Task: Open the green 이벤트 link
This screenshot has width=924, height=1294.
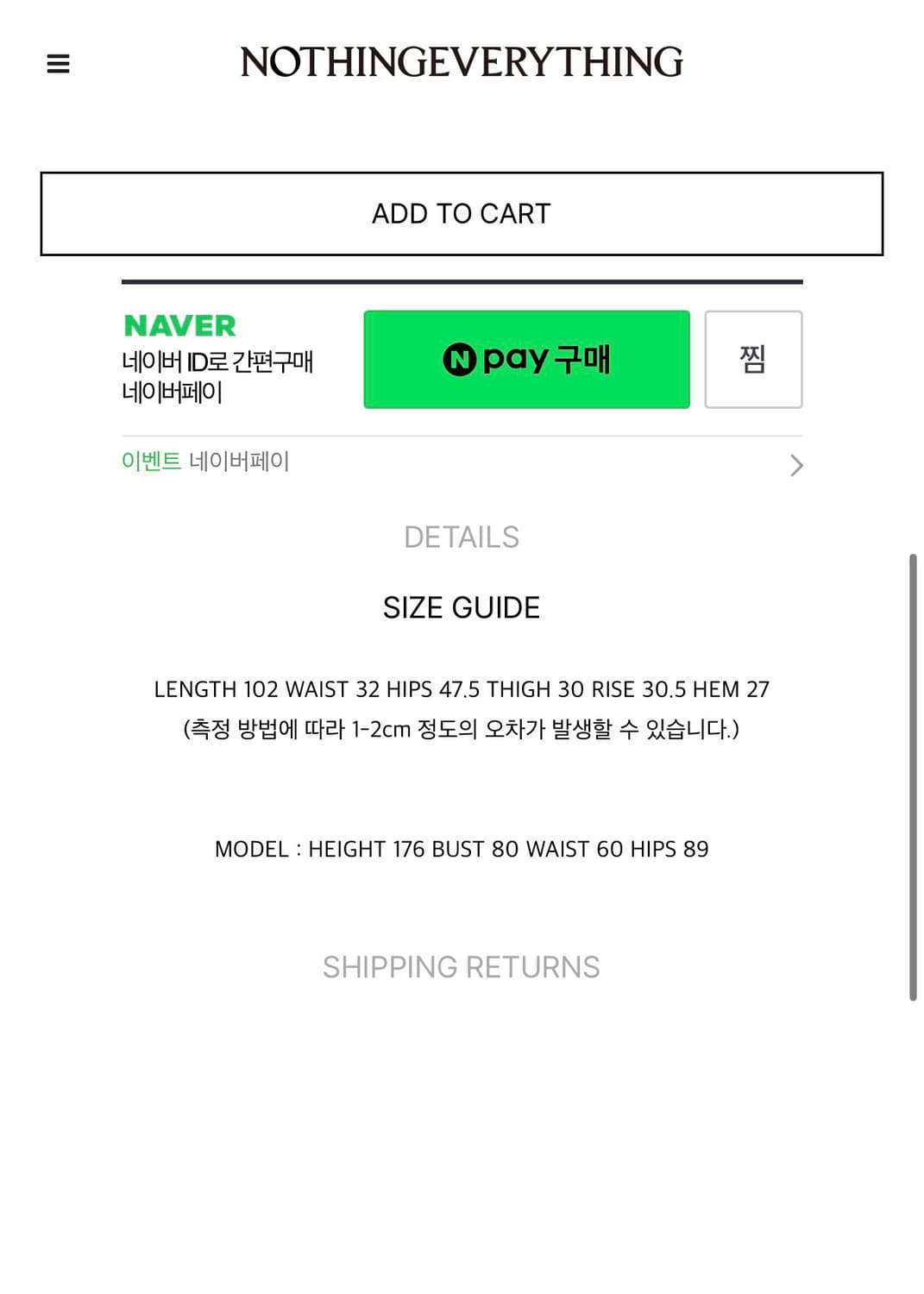Action: coord(151,461)
